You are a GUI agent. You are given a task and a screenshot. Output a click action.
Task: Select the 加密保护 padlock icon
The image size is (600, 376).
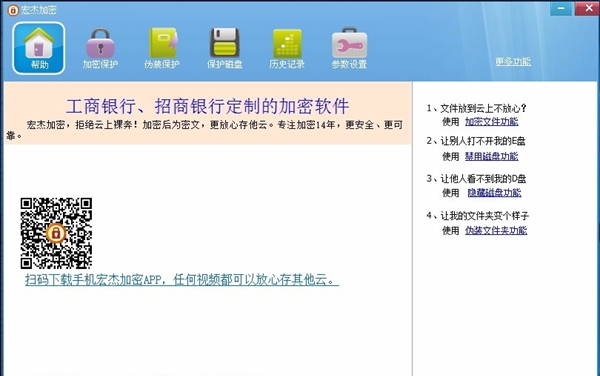click(100, 48)
